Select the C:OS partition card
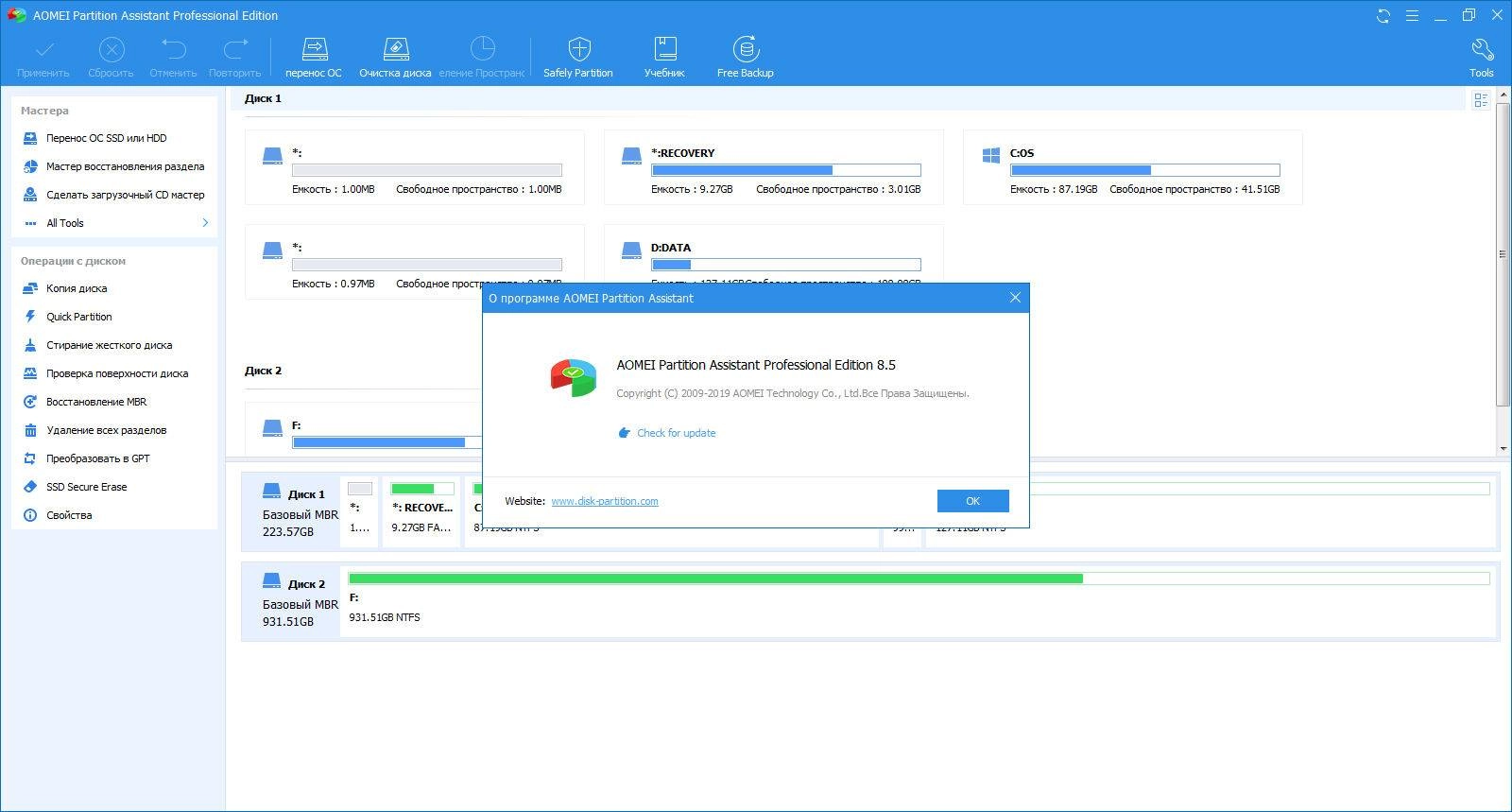The width and height of the screenshot is (1512, 812). point(1132,167)
